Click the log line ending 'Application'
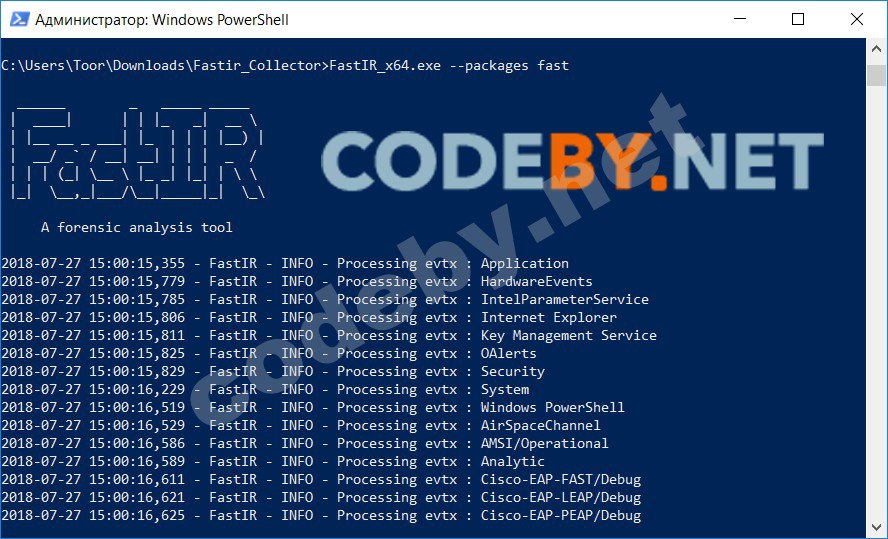888x539 pixels. (x=285, y=264)
